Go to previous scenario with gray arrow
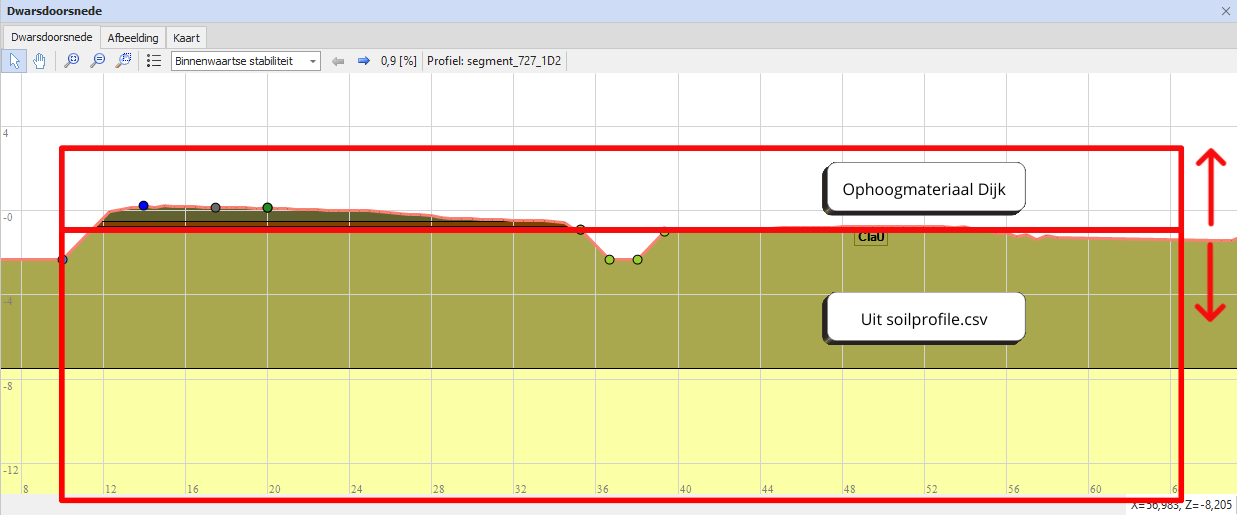 338,61
